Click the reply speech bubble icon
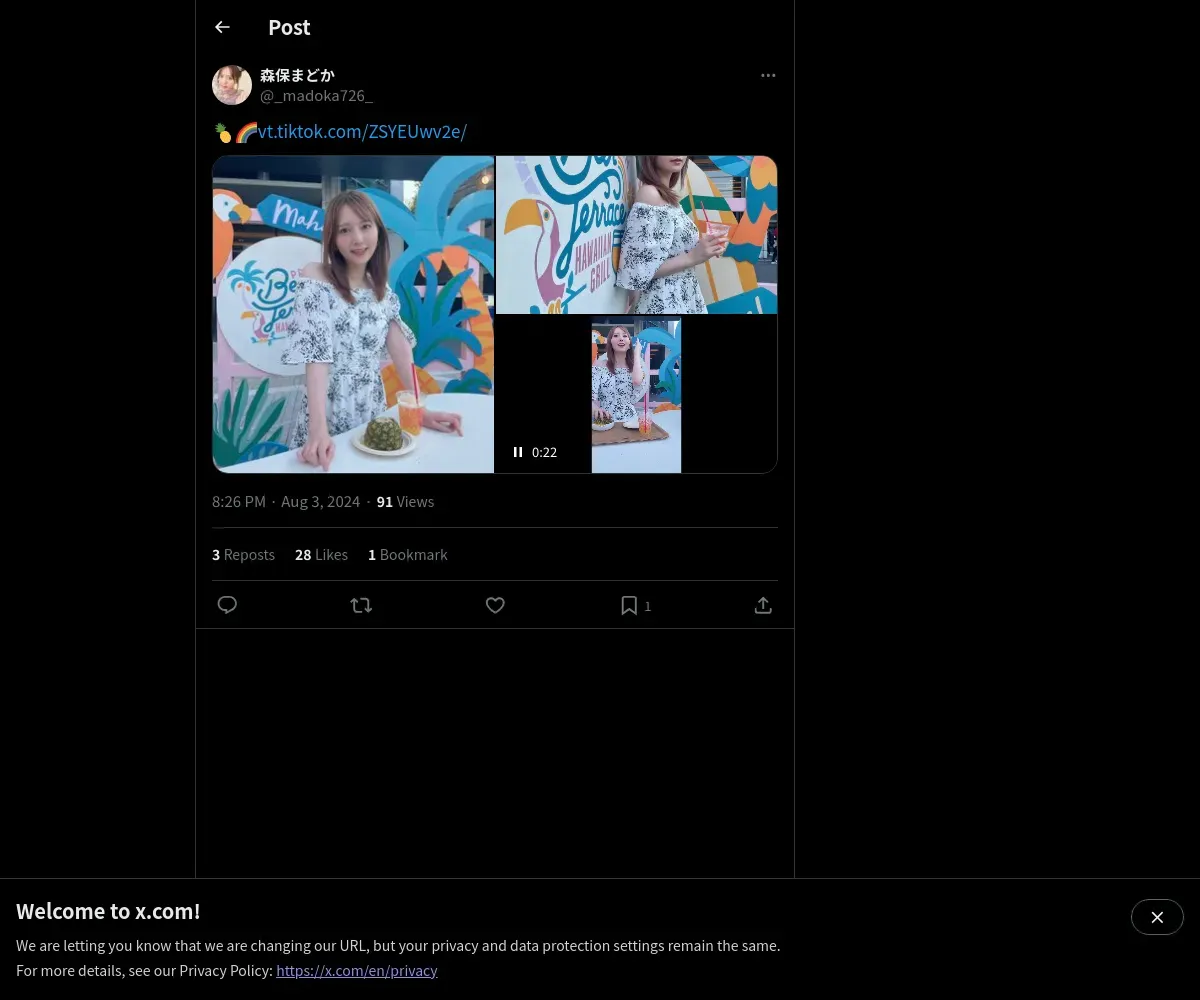 (227, 605)
